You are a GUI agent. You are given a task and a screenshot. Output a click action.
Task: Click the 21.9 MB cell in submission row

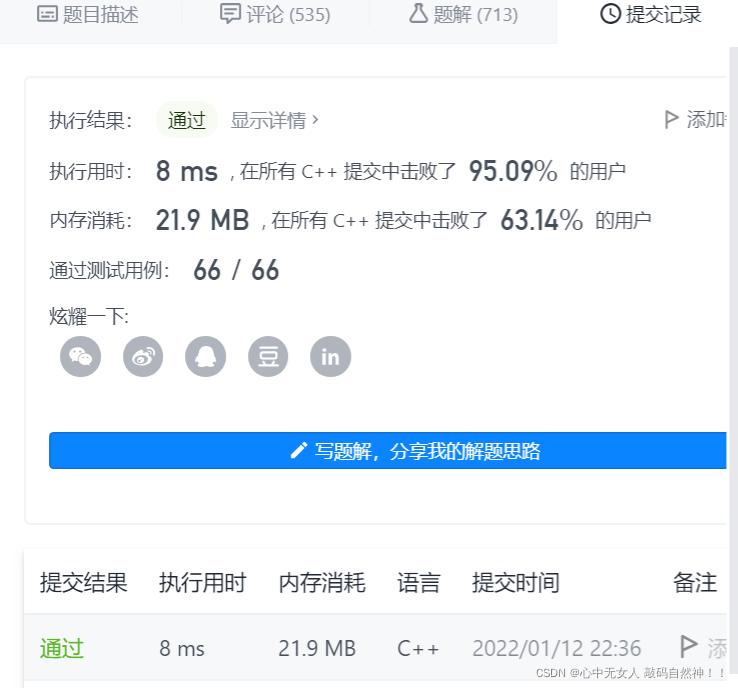click(317, 648)
